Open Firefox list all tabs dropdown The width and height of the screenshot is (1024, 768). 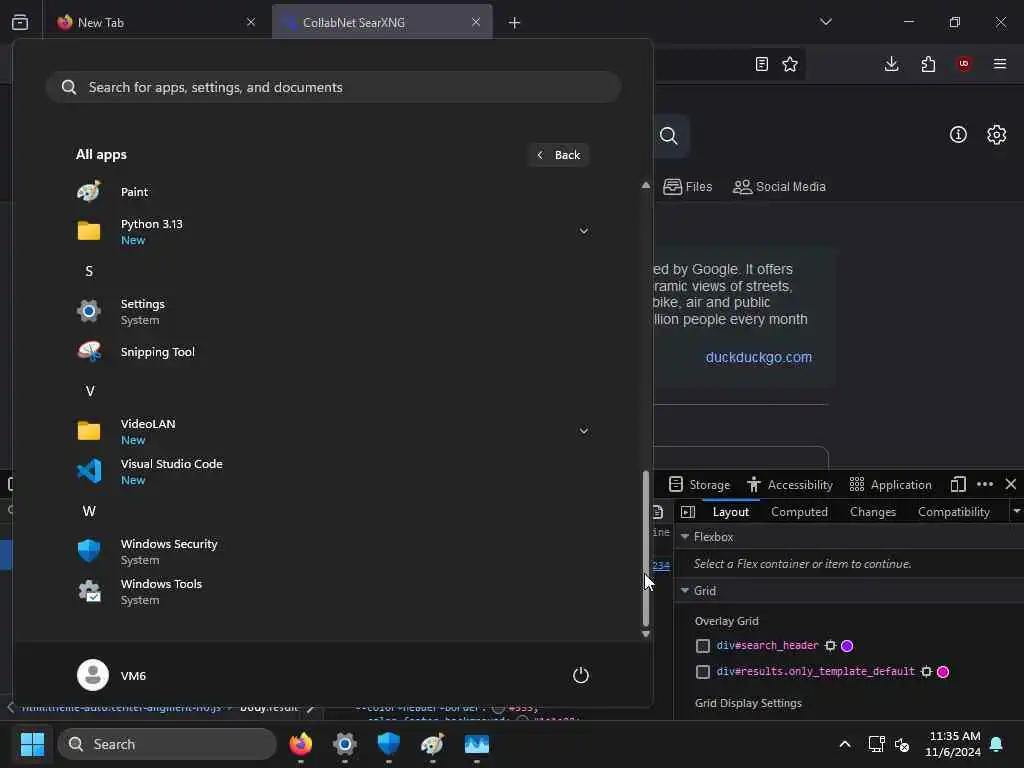[825, 22]
